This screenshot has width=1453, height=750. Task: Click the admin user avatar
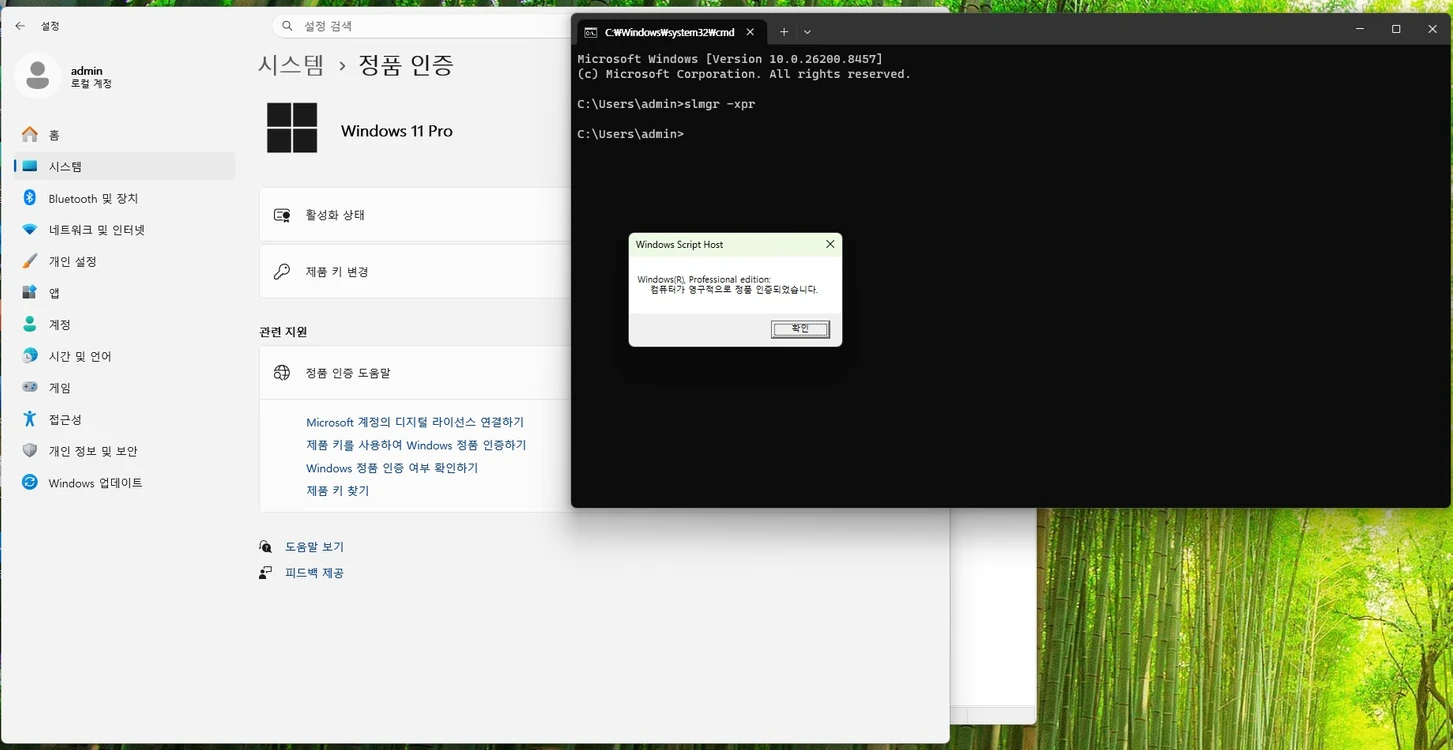click(x=38, y=76)
